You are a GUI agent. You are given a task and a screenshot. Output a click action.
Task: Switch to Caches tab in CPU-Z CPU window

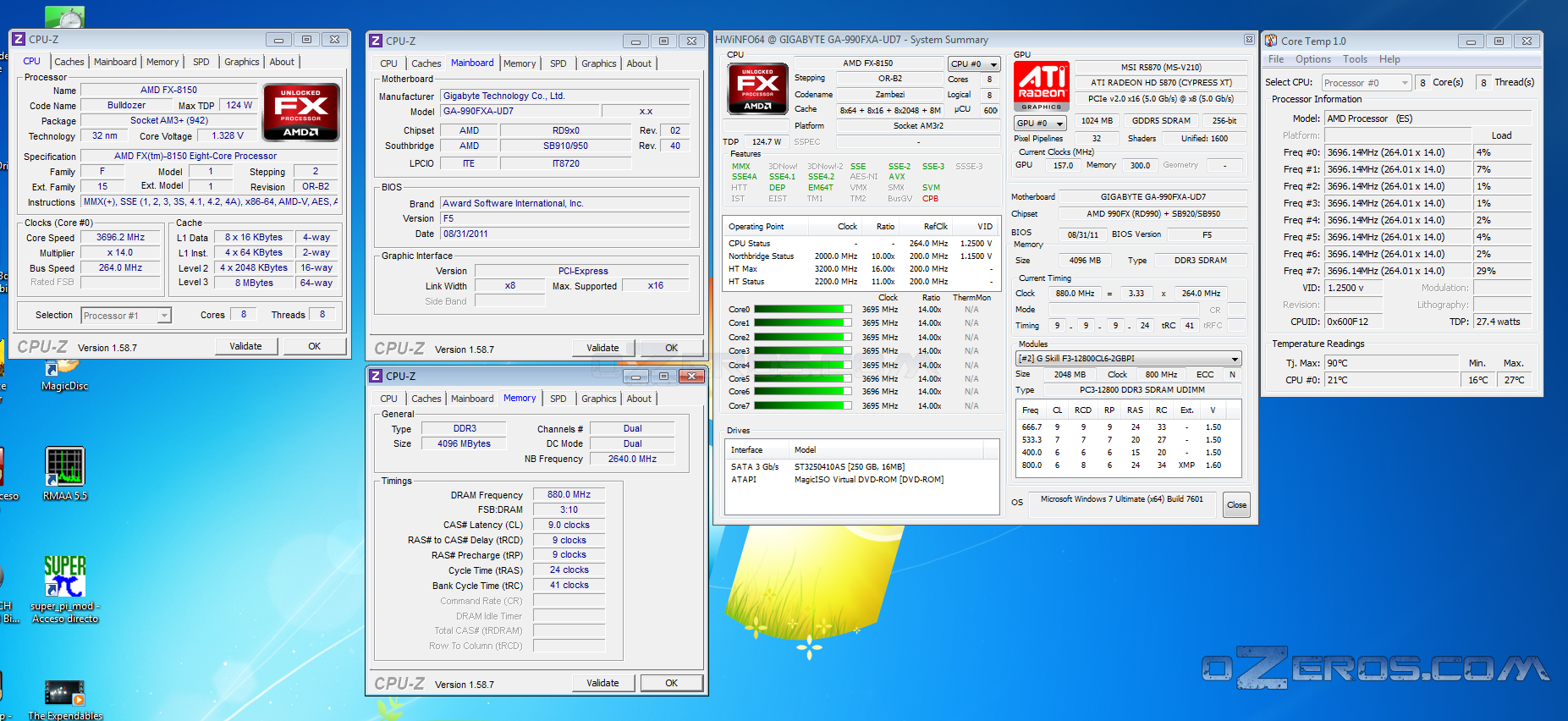point(69,62)
